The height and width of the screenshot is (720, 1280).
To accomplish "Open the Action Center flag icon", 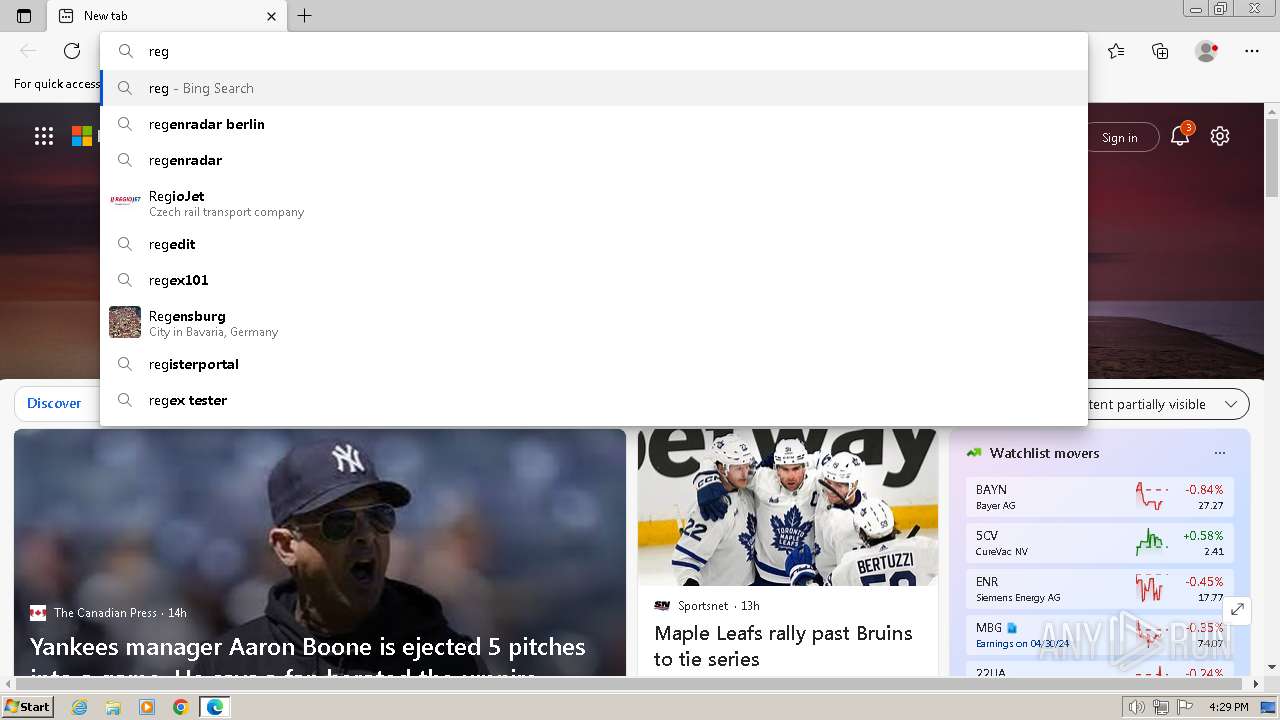I will tap(1185, 707).
